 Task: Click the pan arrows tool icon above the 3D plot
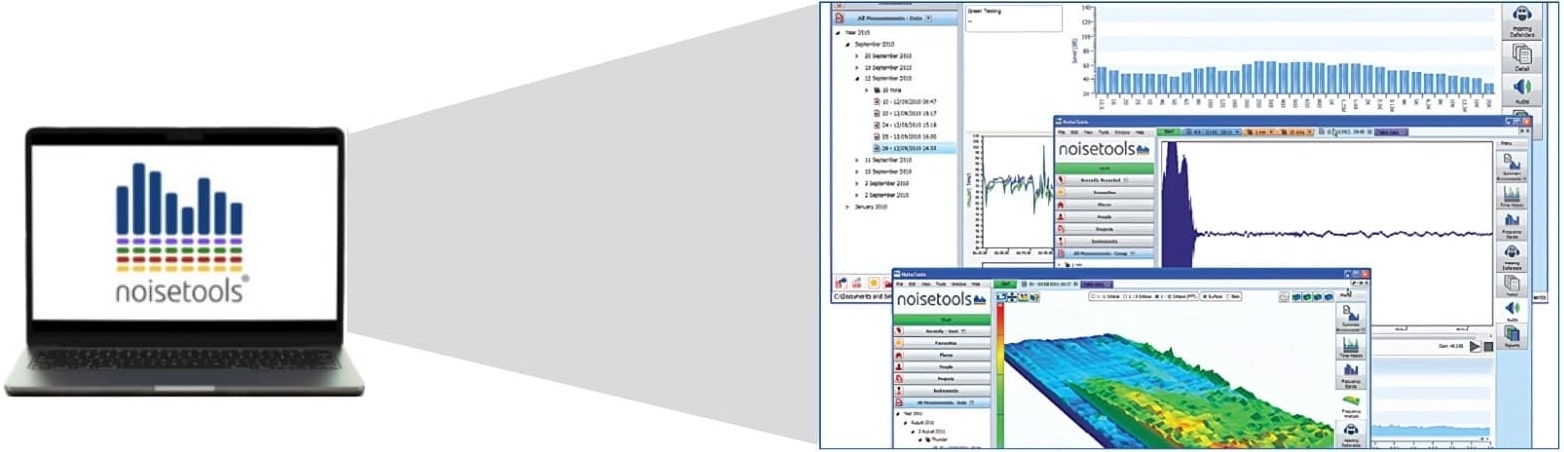pyautogui.click(x=1011, y=297)
